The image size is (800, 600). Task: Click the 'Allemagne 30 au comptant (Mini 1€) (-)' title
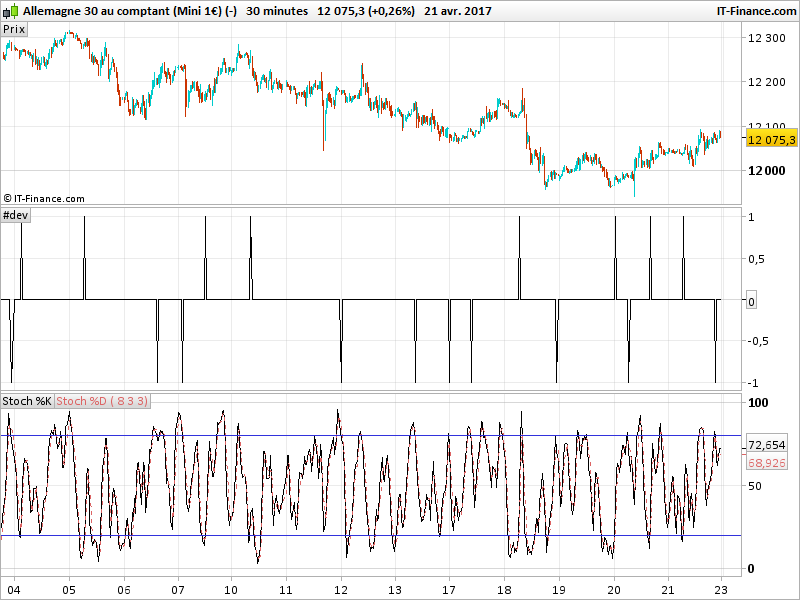point(130,11)
